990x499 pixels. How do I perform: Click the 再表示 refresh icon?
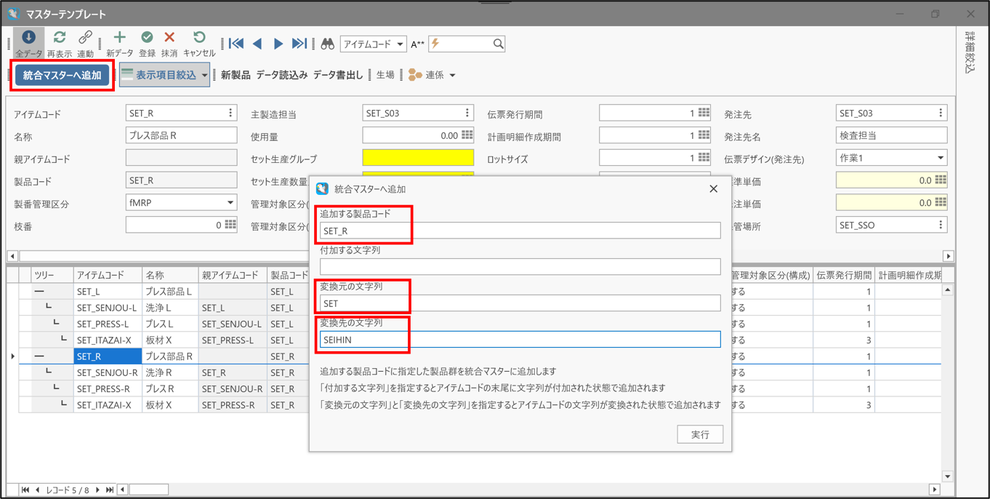coord(59,37)
